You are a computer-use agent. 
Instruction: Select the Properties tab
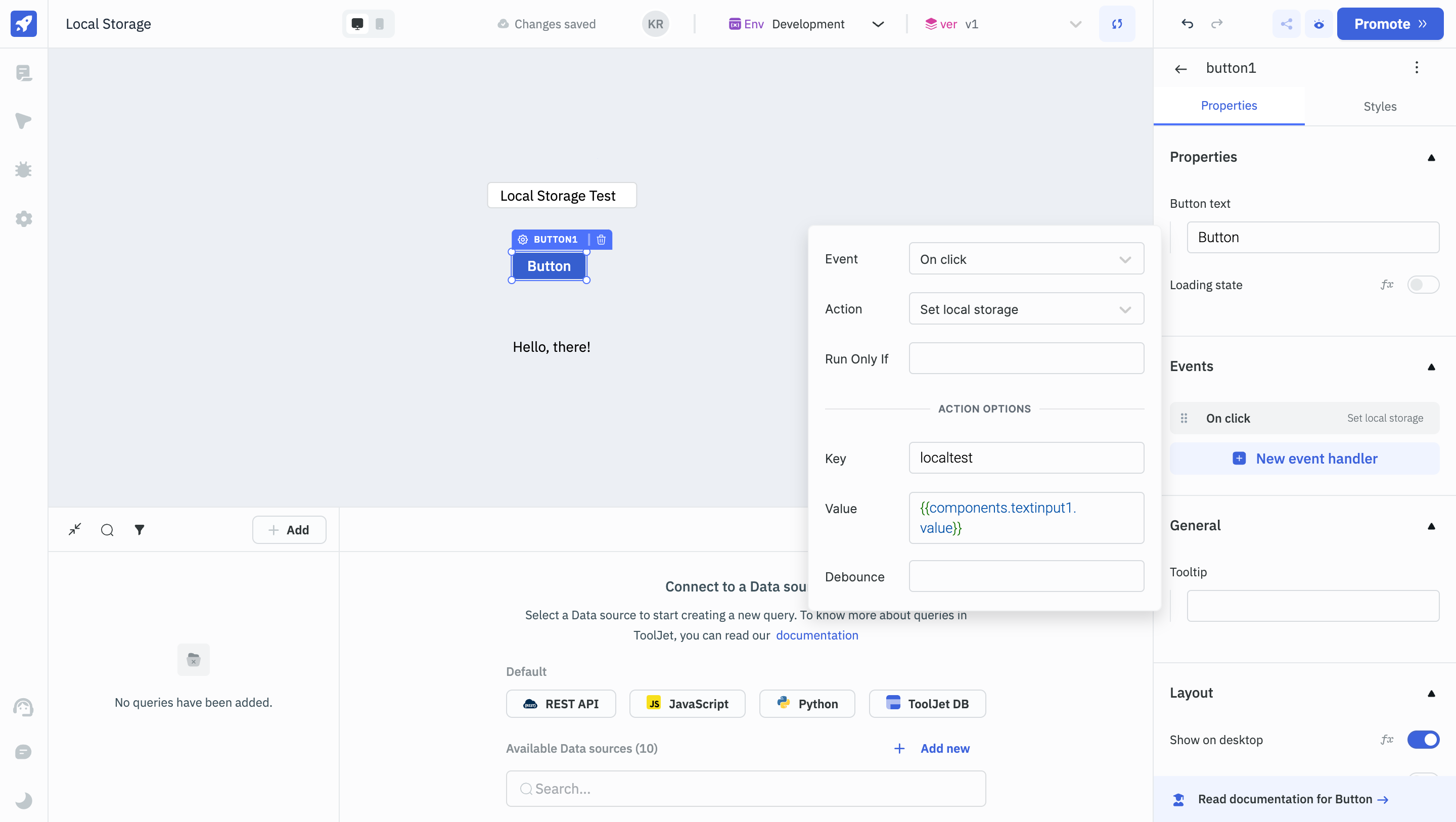pos(1229,106)
